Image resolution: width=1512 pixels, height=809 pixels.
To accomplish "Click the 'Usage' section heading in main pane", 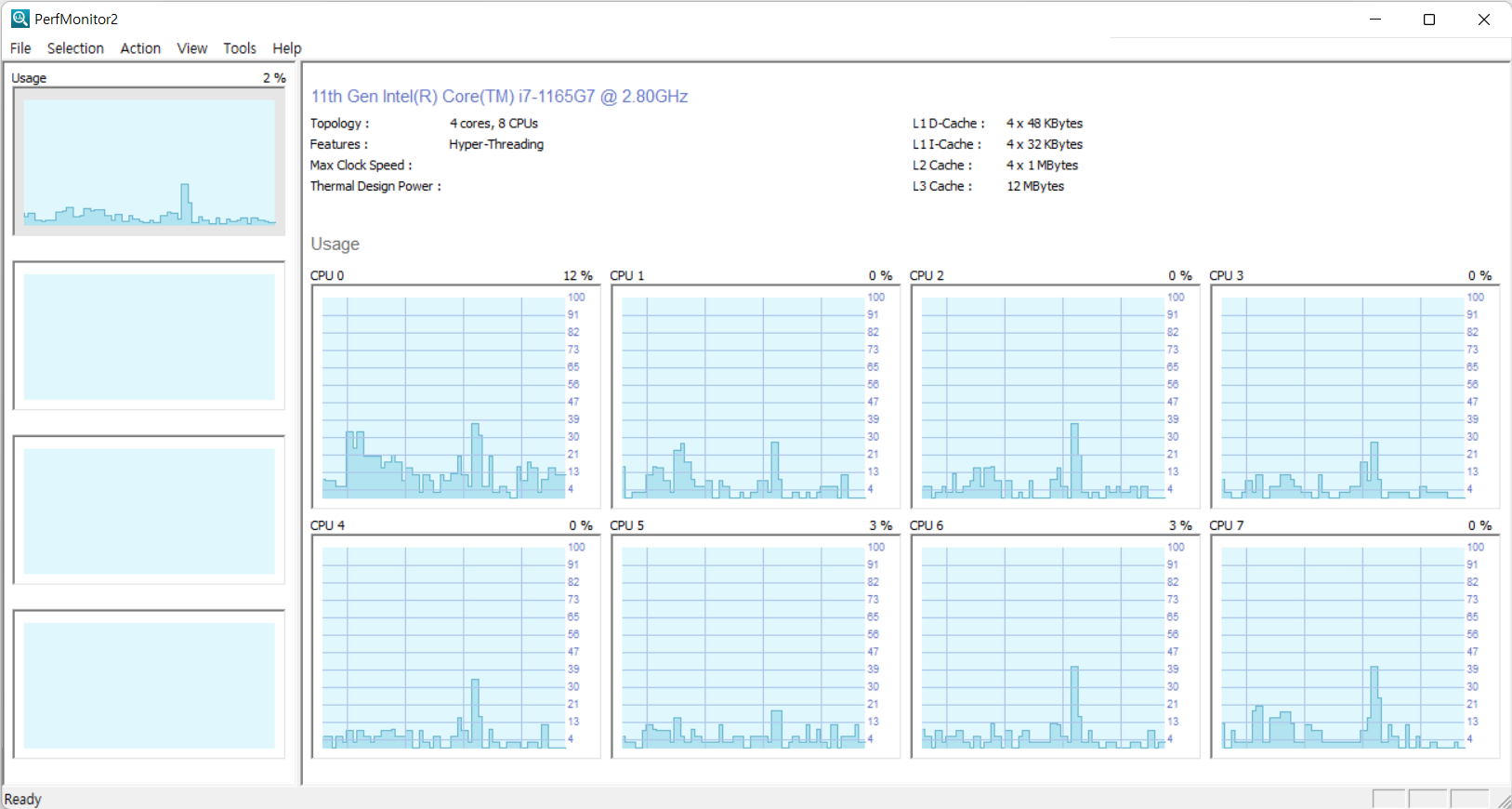I will 335,244.
